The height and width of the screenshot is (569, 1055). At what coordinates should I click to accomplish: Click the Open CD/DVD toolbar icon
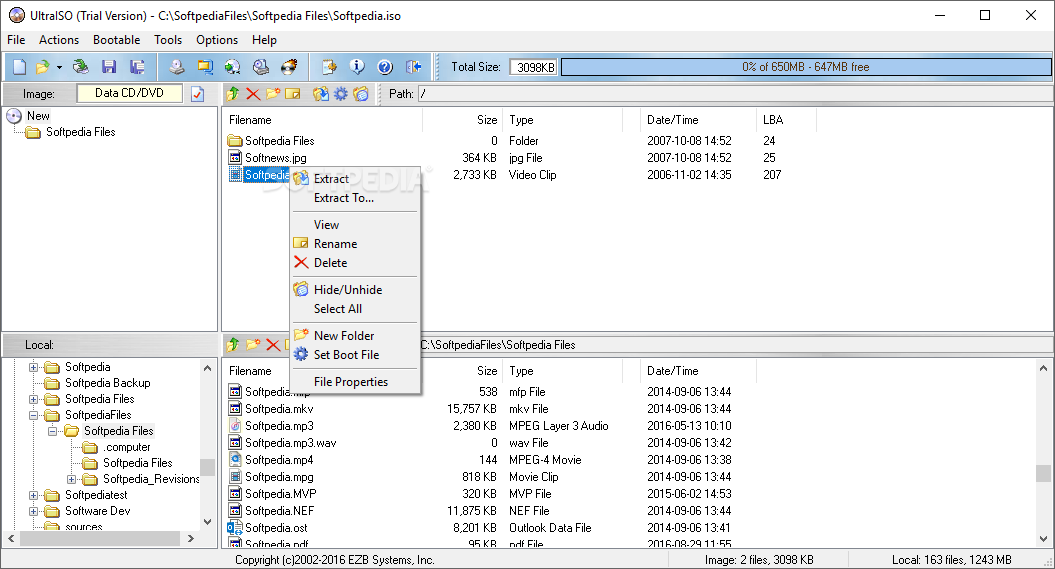[x=81, y=67]
